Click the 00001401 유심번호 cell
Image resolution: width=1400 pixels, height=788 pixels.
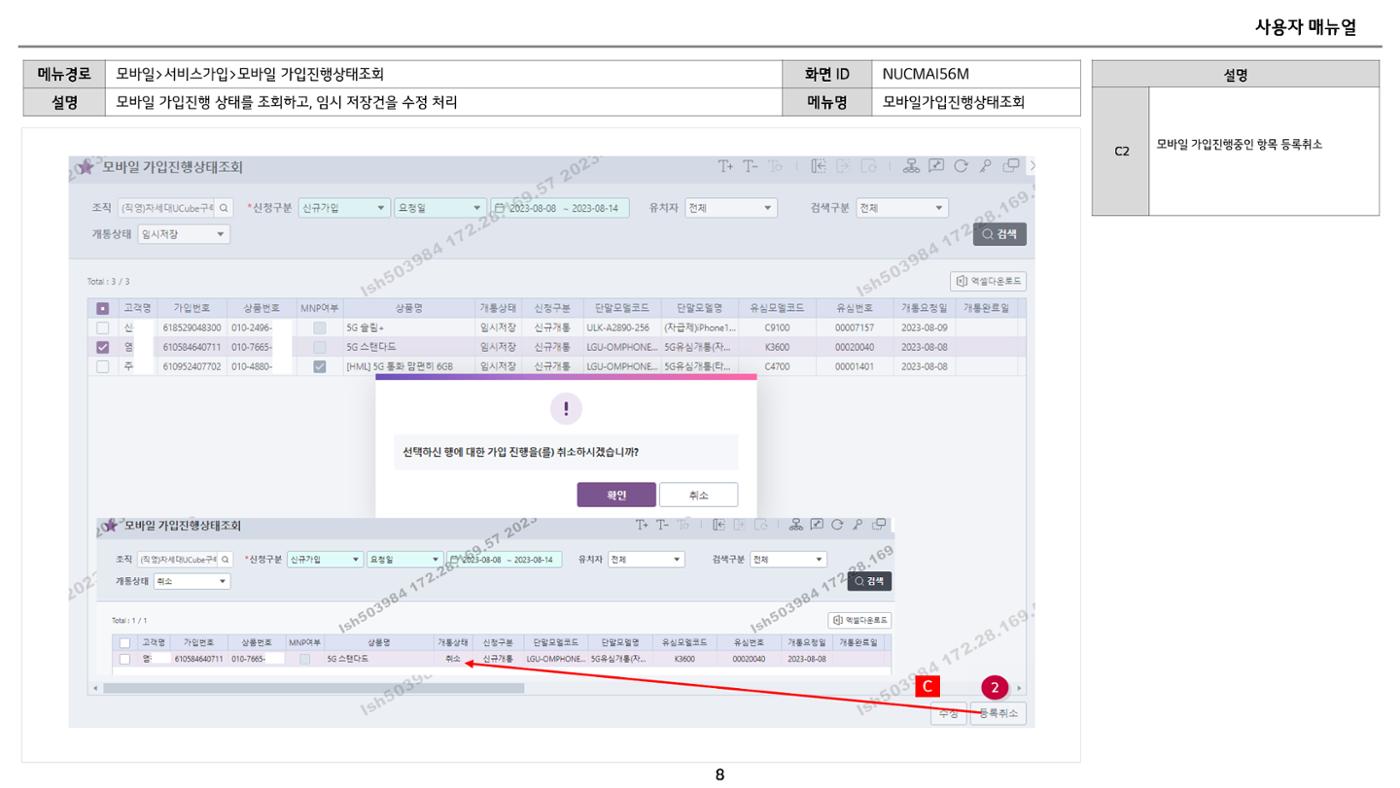pyautogui.click(x=856, y=366)
